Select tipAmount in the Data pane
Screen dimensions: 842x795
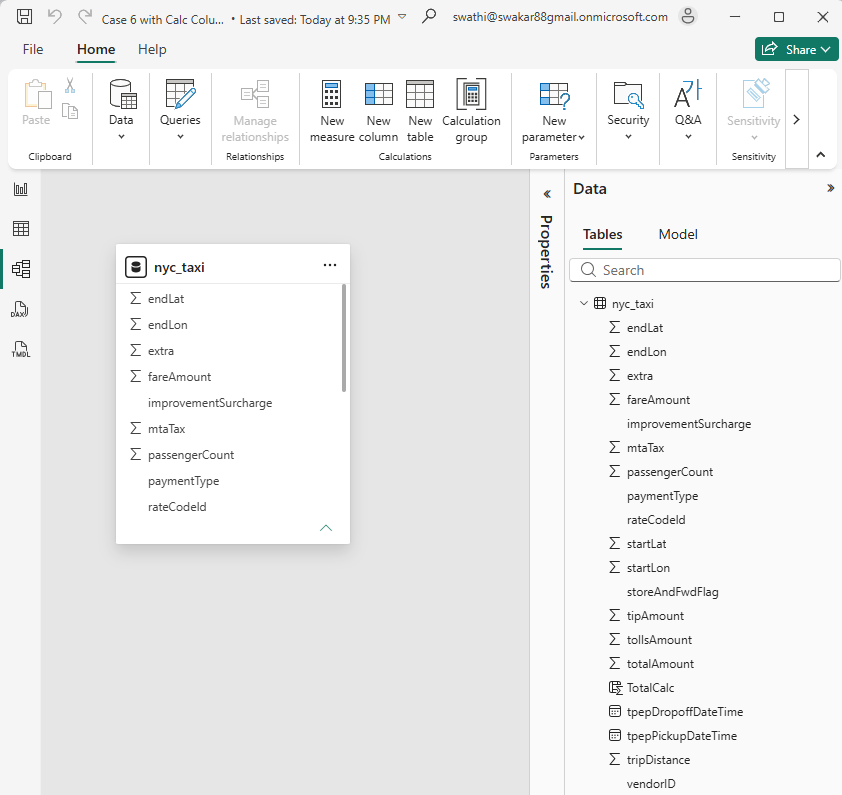click(655, 616)
